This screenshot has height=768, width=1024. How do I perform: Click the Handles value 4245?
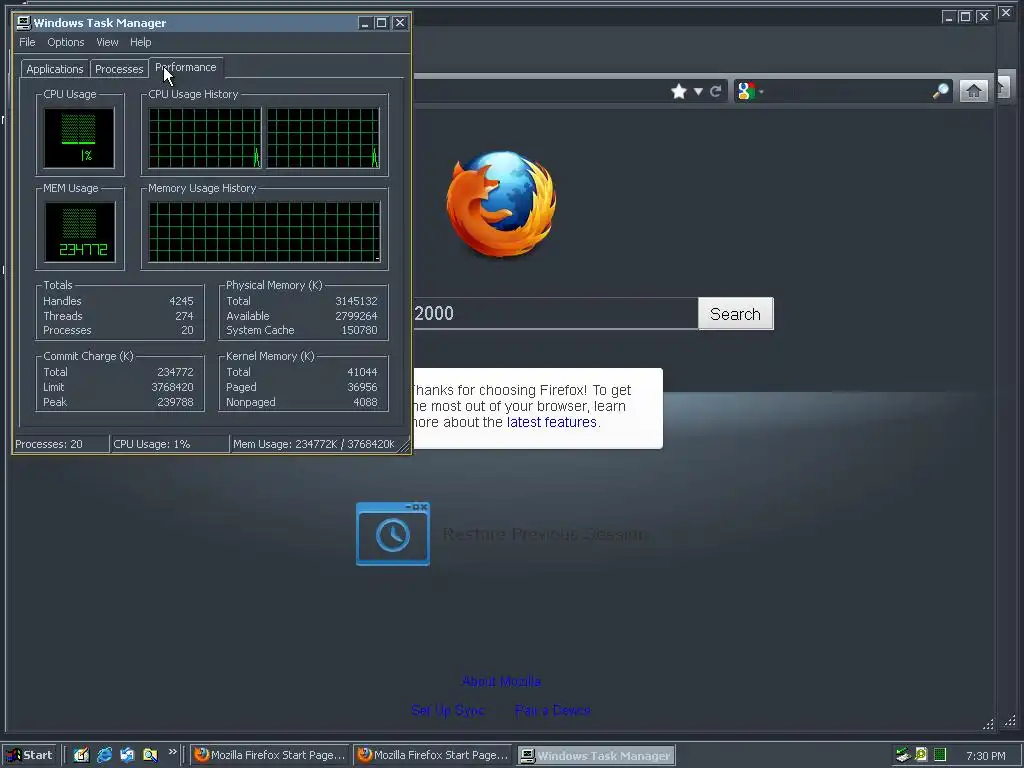click(181, 301)
